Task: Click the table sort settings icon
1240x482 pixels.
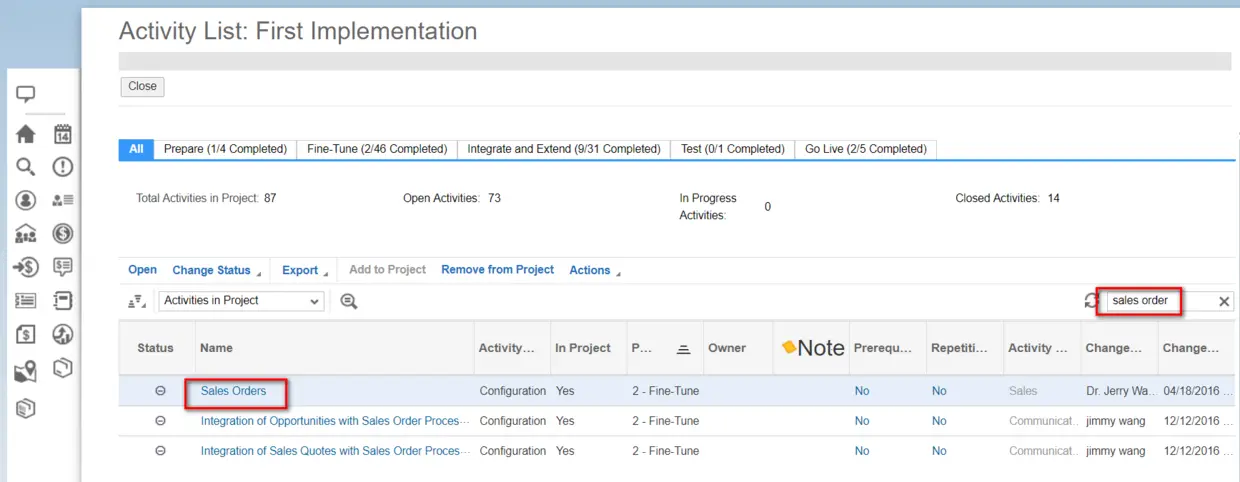Action: 137,301
